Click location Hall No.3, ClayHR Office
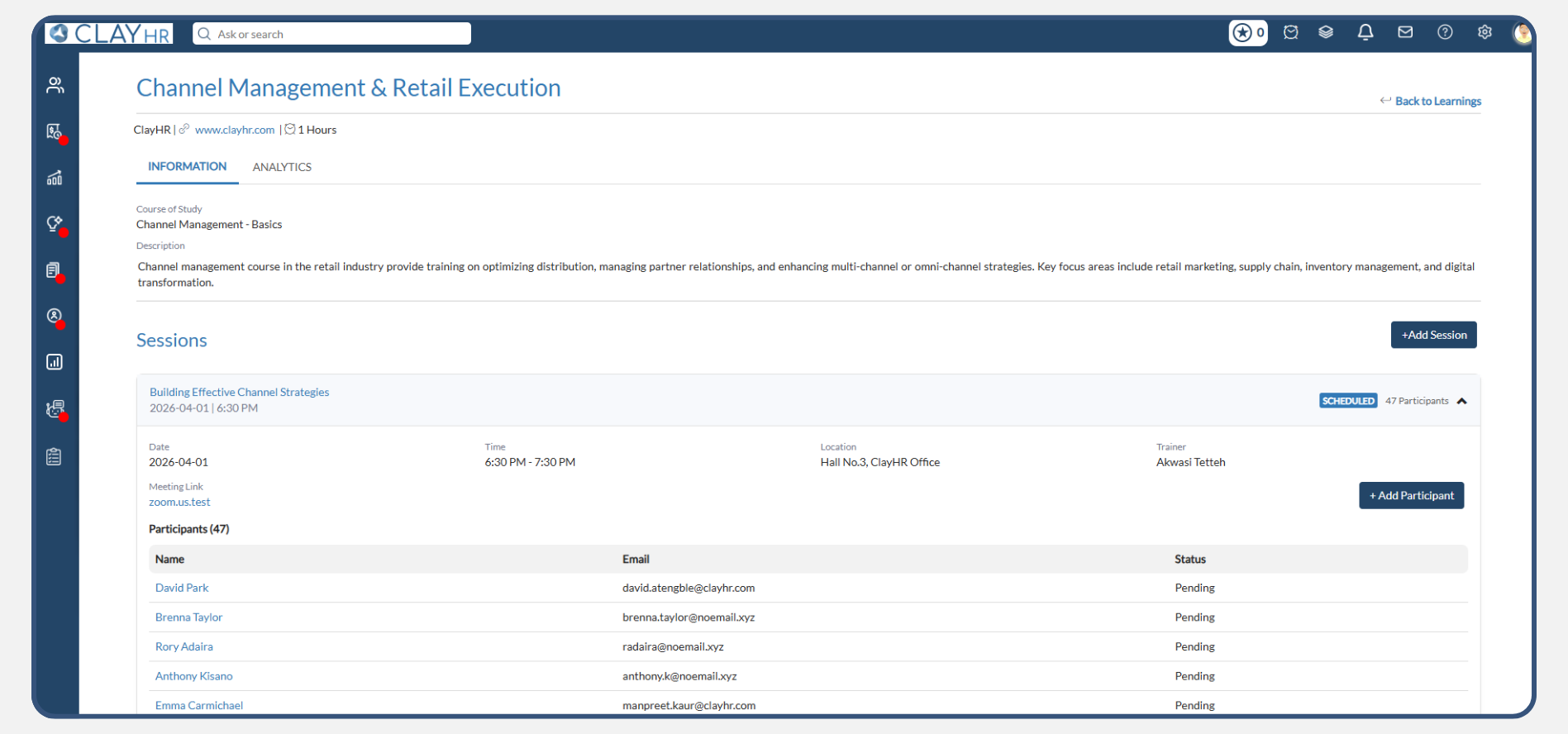The image size is (1568, 734). tap(879, 462)
